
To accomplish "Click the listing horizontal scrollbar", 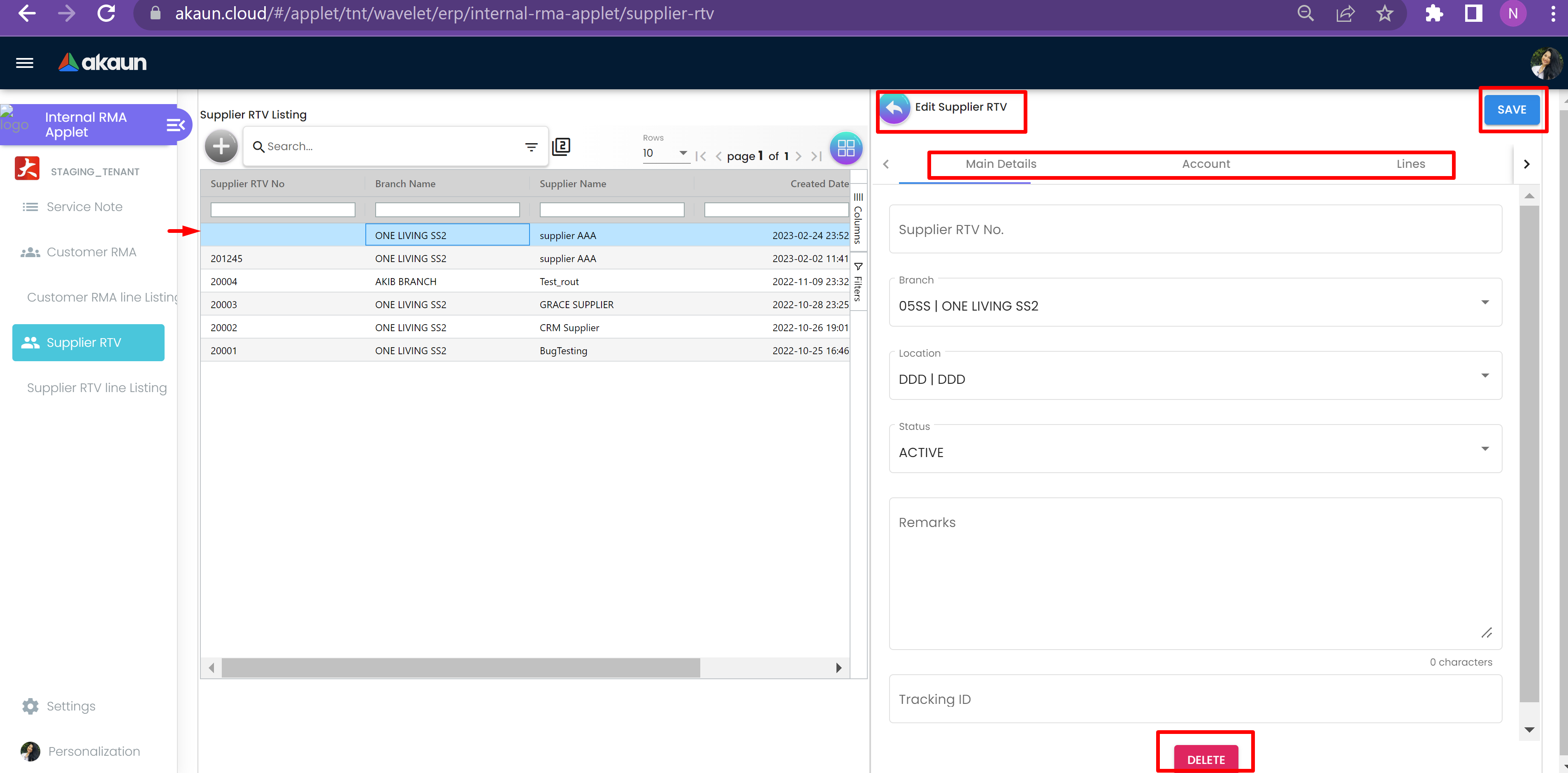I will pyautogui.click(x=460, y=668).
